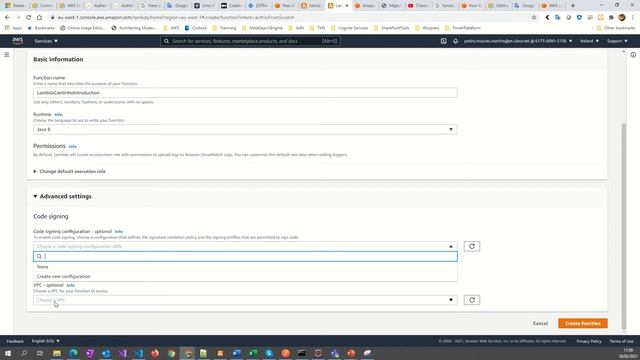Open the CloudShell icon in AWS header
The width and height of the screenshot is (640, 360).
click(443, 41)
